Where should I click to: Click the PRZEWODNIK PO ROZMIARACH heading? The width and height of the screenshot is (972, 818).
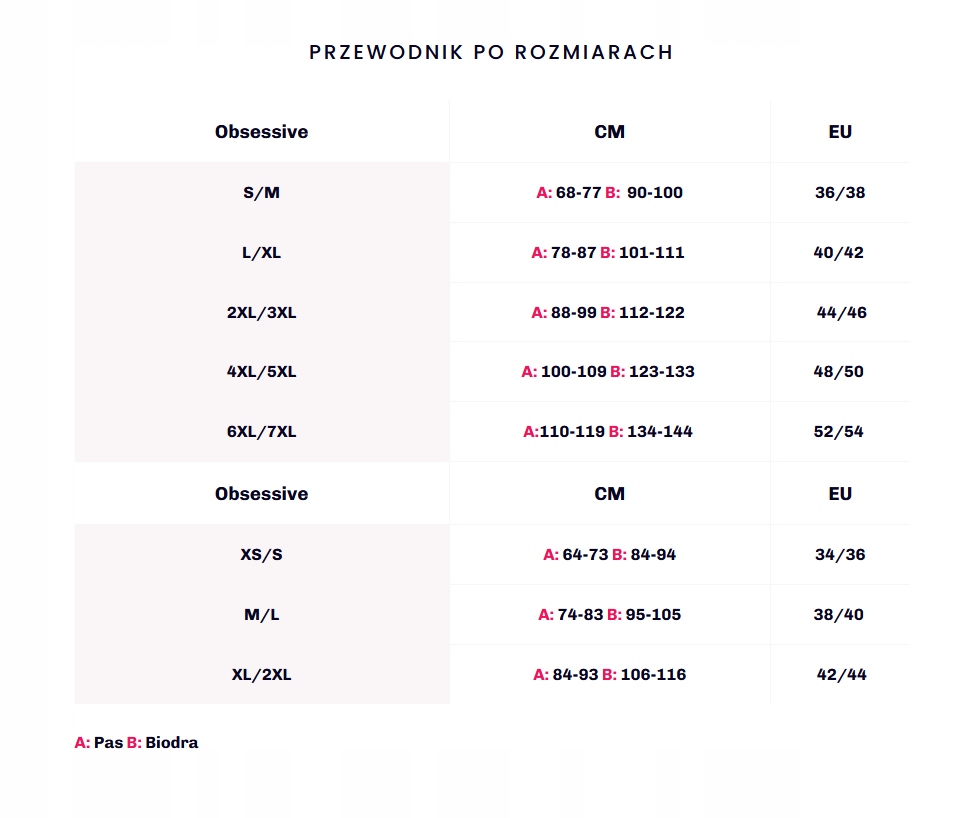pyautogui.click(x=491, y=52)
